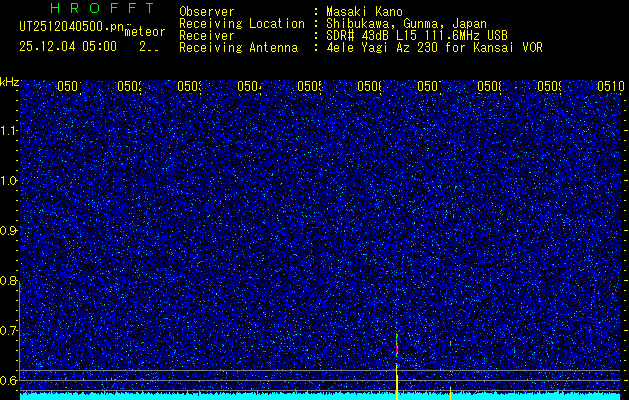The height and width of the screenshot is (400, 629).
Task: Click the 0508 time axis label
Action: (489, 86)
